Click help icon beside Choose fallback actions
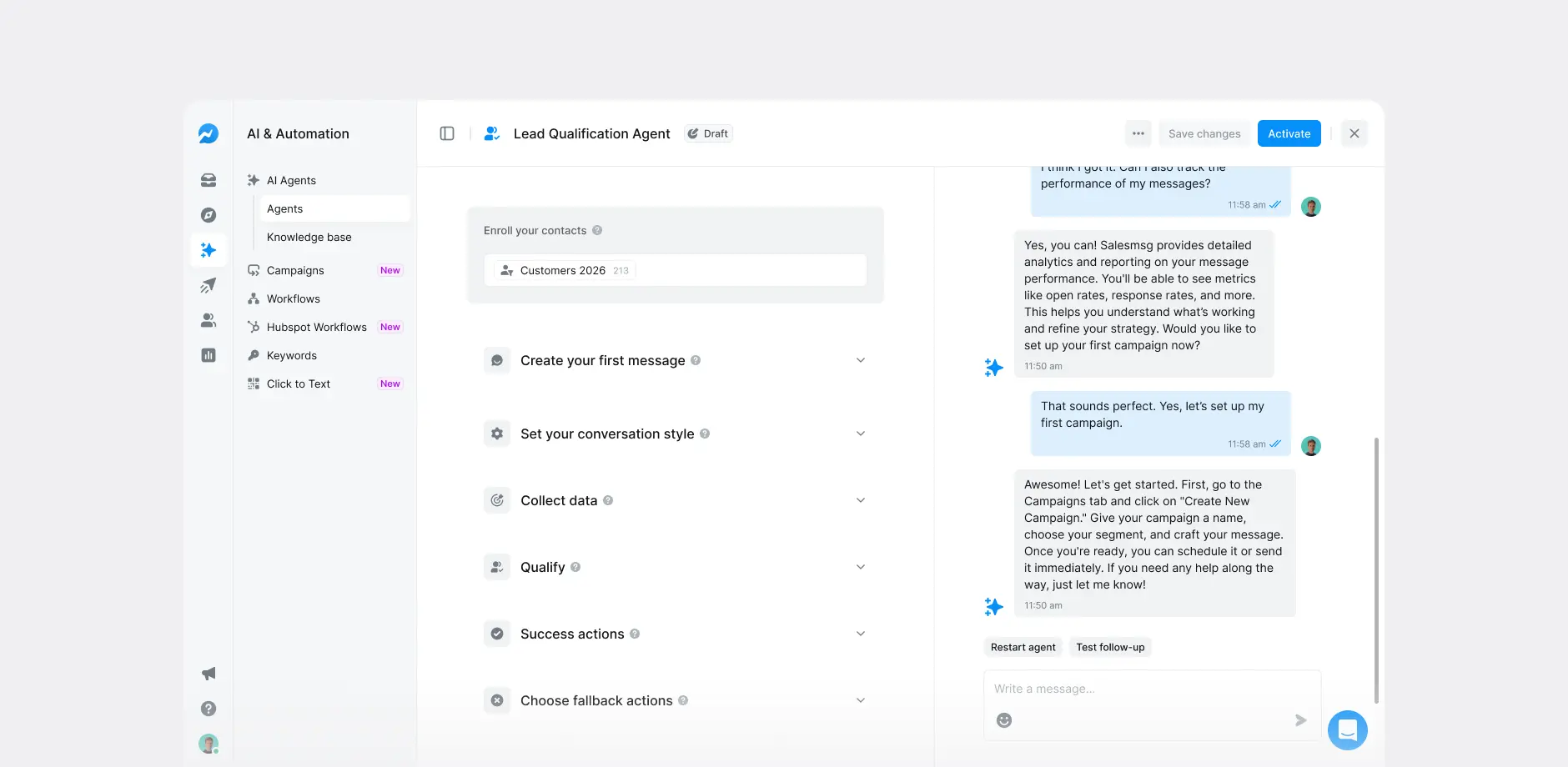 coord(683,700)
